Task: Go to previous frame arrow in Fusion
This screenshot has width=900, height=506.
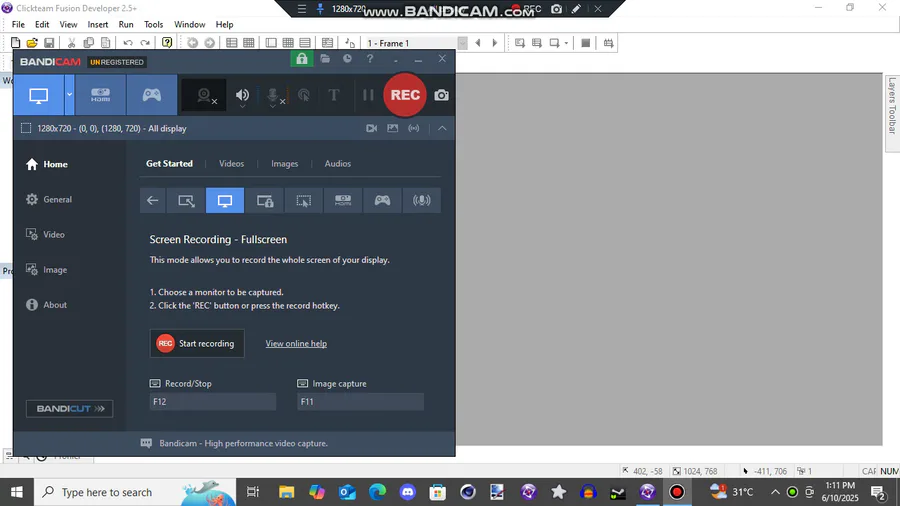Action: pyautogui.click(x=478, y=43)
